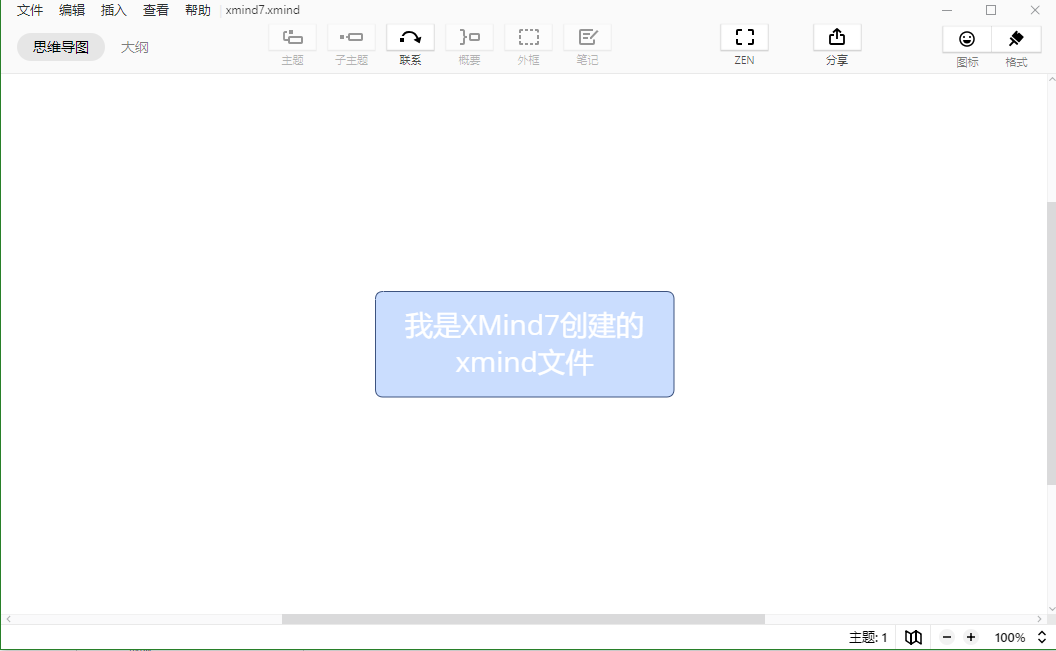Open the 帮助 (Help) menu
Screen dimensions: 1056x651
(x=196, y=10)
